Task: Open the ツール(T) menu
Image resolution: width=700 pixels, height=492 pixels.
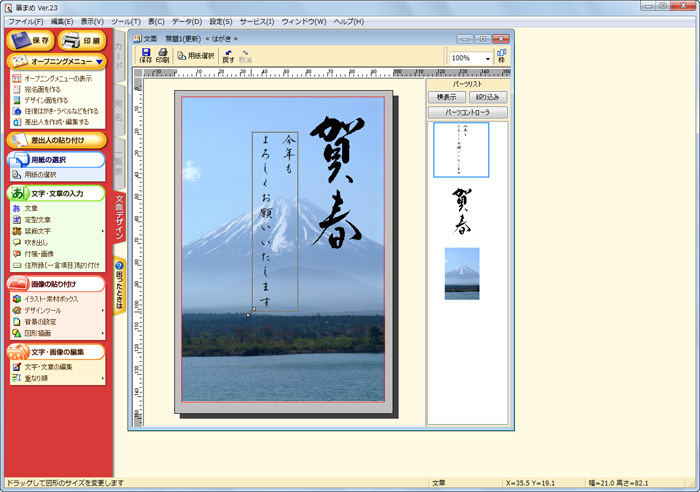Action: click(125, 21)
